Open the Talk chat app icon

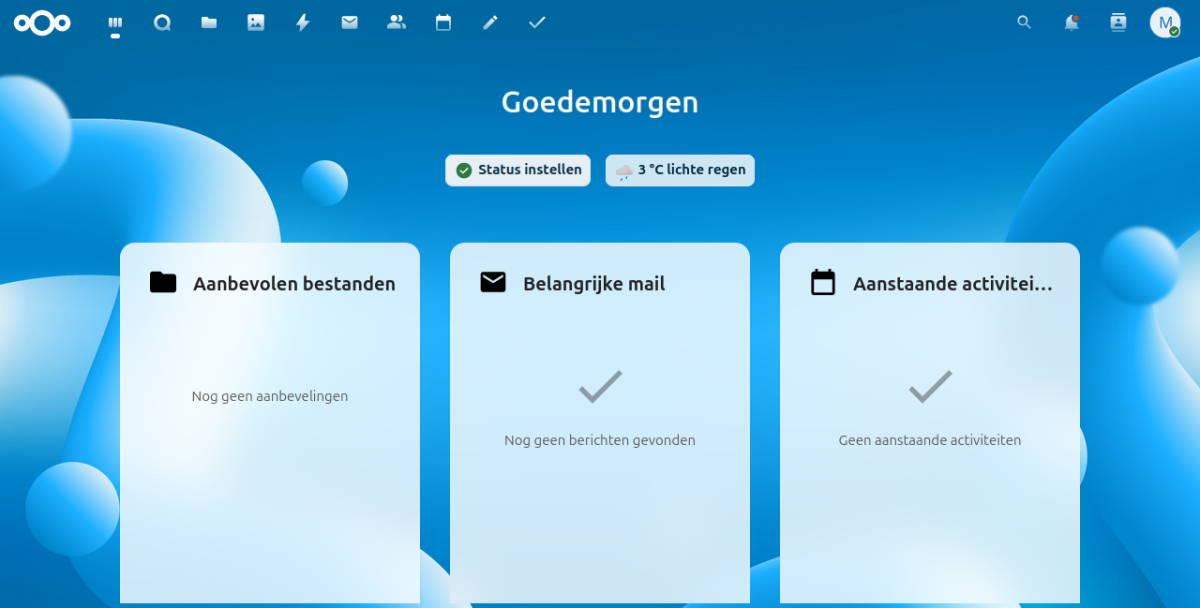(x=162, y=23)
